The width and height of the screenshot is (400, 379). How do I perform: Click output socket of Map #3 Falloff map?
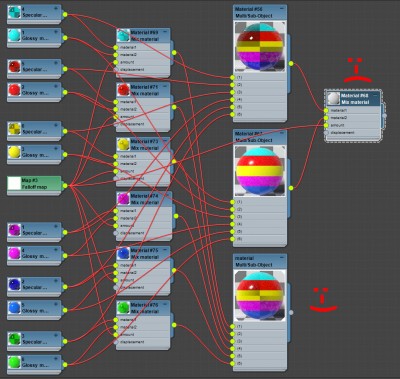pos(65,185)
